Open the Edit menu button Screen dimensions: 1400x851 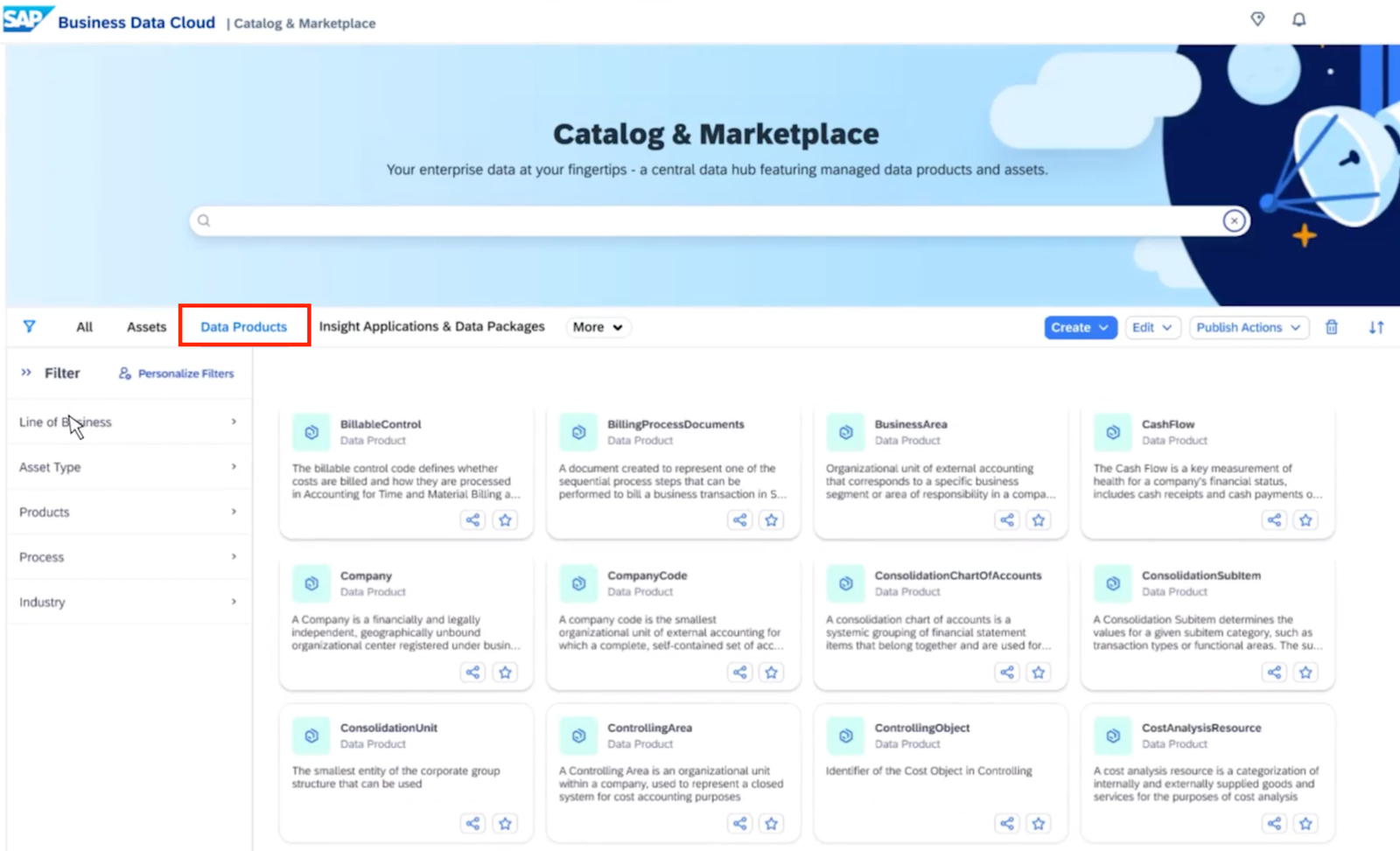1152,327
